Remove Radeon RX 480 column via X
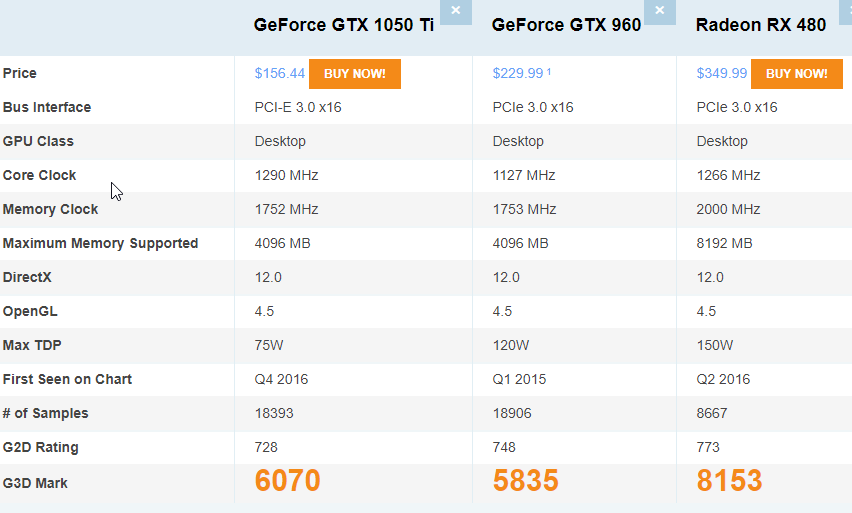The image size is (852, 513). (x=846, y=11)
